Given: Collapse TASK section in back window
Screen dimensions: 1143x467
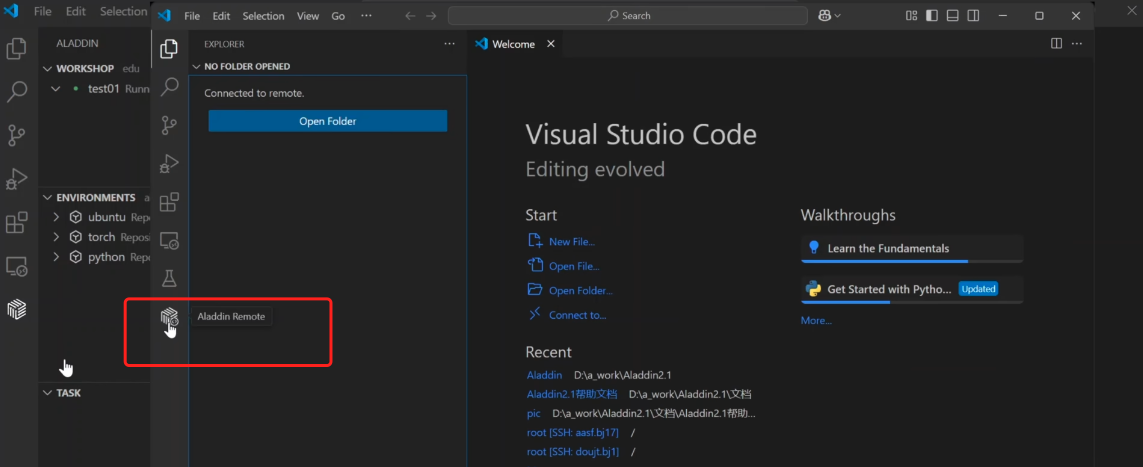Looking at the screenshot, I should pyautogui.click(x=48, y=393).
